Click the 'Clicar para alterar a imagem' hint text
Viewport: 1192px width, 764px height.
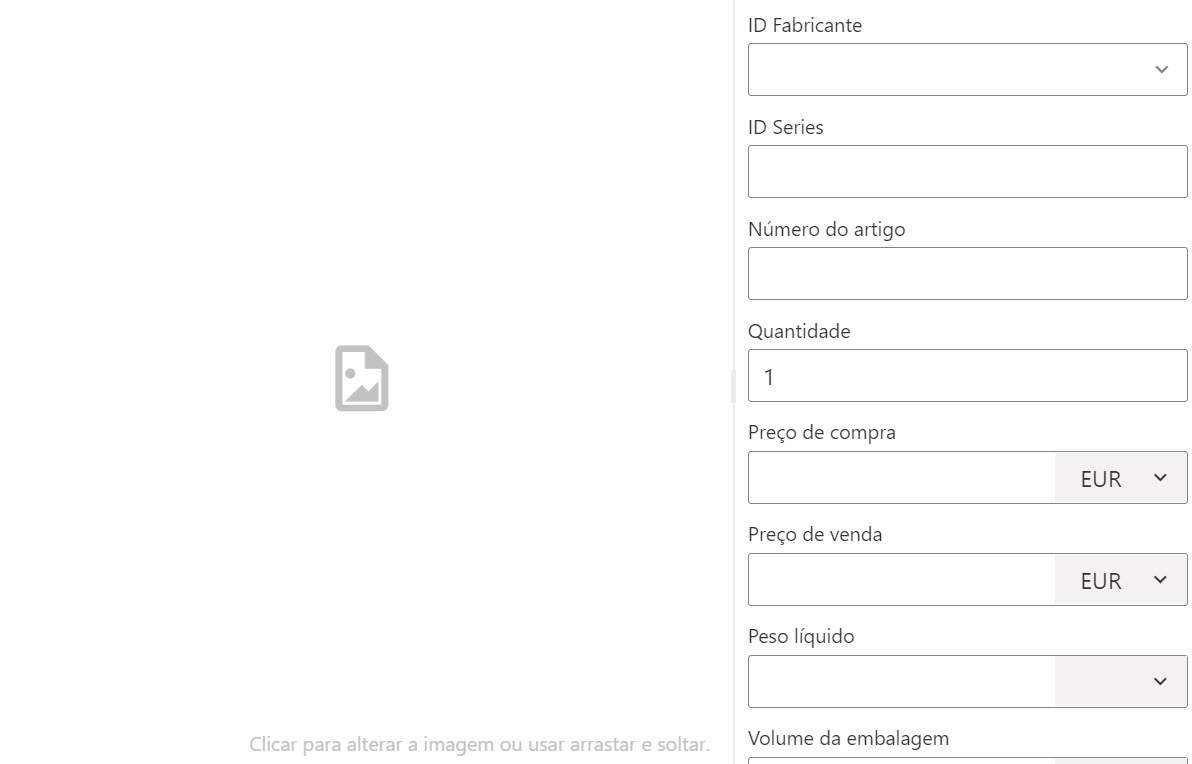click(x=479, y=743)
